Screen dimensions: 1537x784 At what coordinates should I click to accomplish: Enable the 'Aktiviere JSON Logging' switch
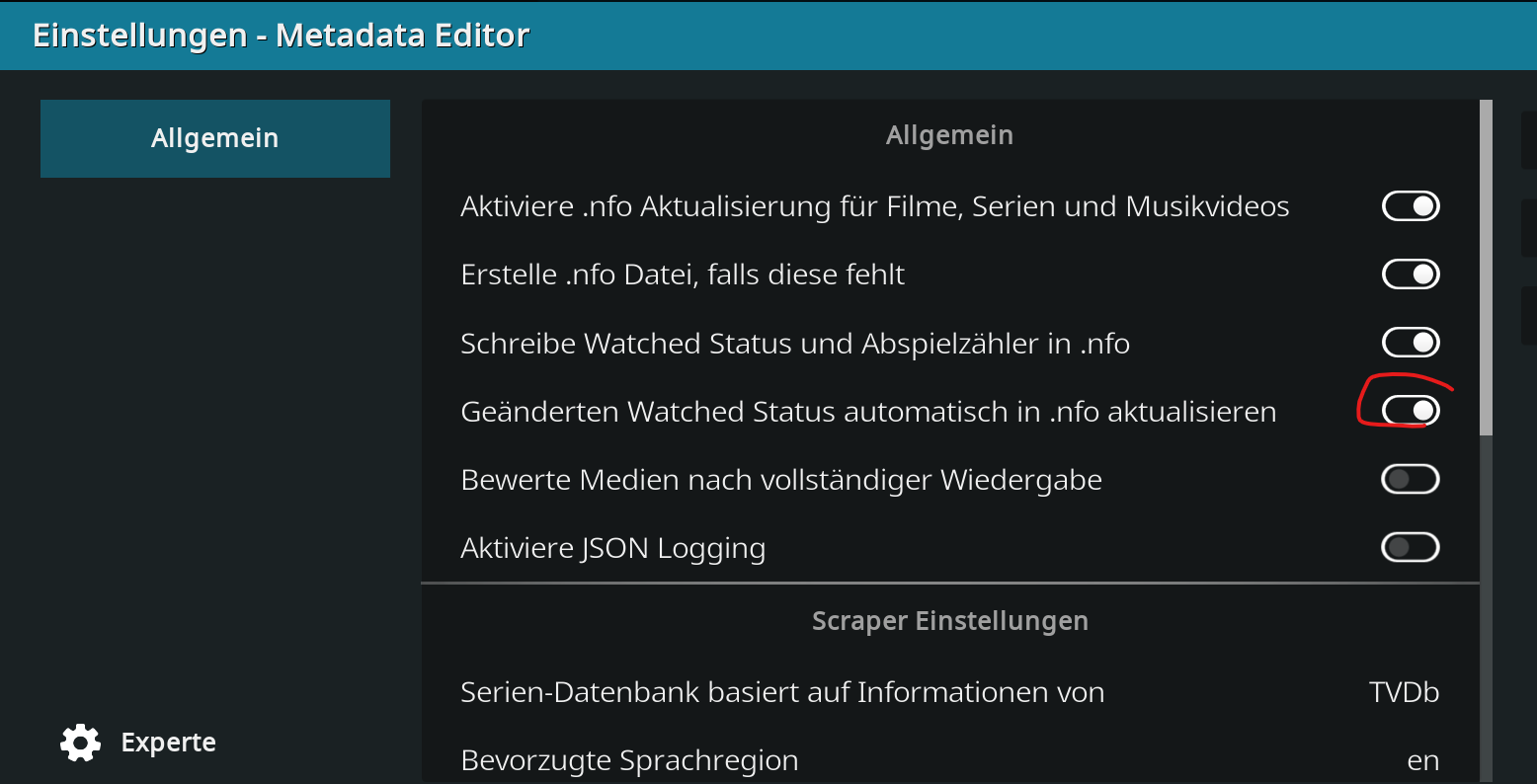tap(1410, 548)
